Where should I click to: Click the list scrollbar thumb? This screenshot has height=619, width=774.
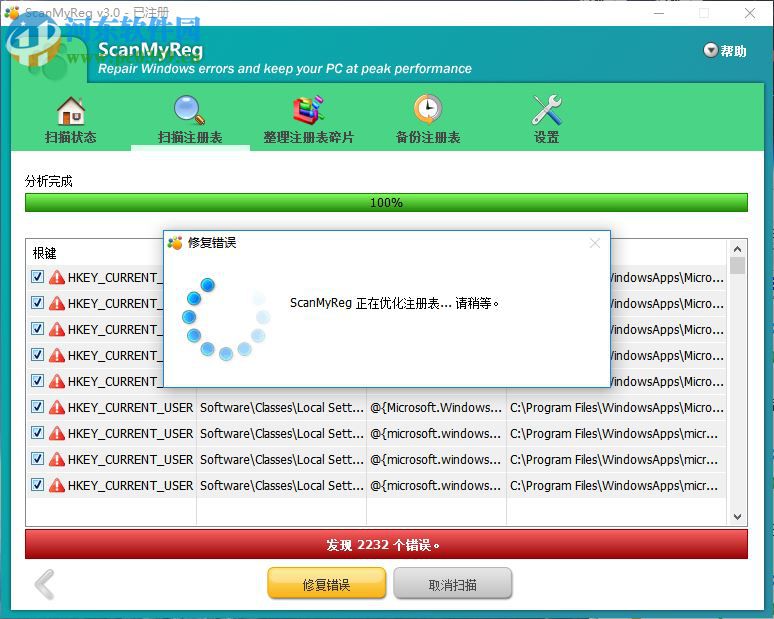click(737, 265)
